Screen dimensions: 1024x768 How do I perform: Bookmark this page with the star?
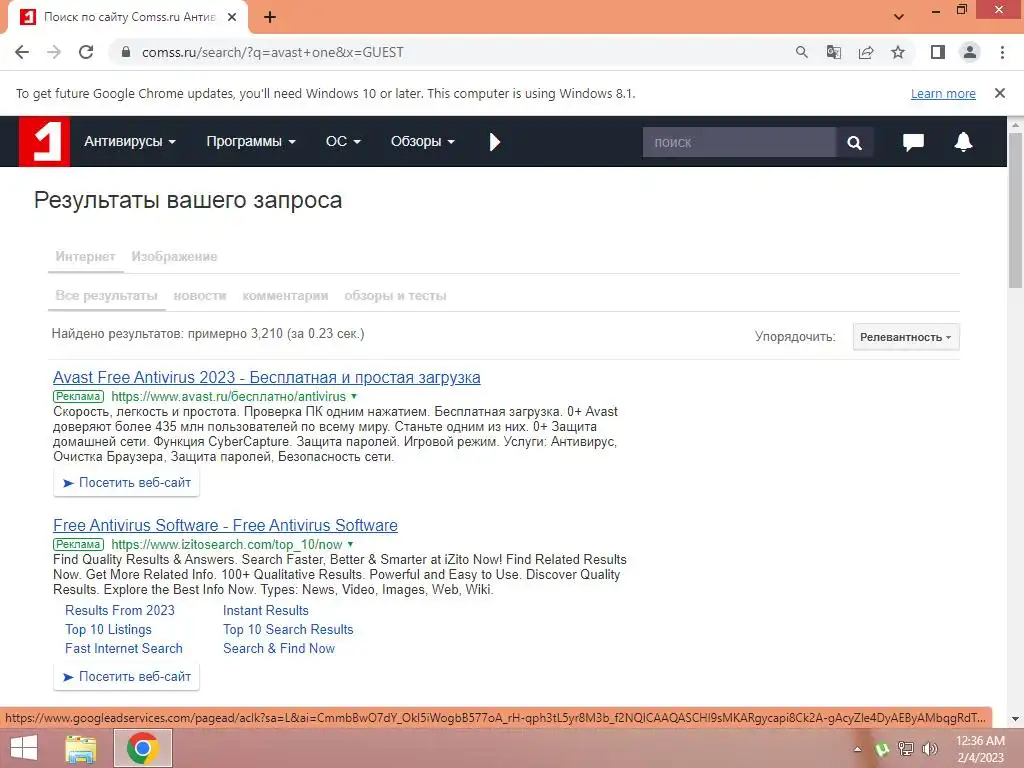point(898,52)
